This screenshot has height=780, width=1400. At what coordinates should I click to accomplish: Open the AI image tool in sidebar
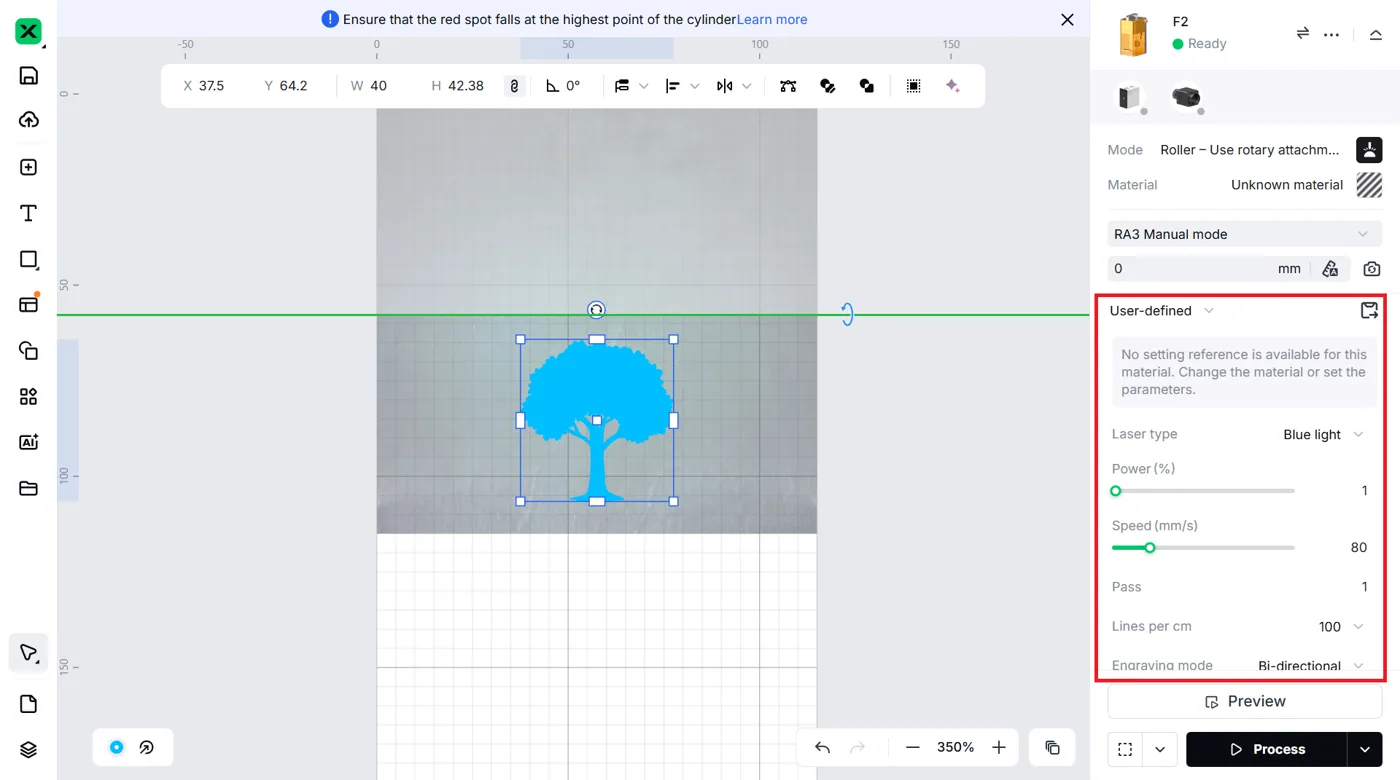click(x=28, y=442)
